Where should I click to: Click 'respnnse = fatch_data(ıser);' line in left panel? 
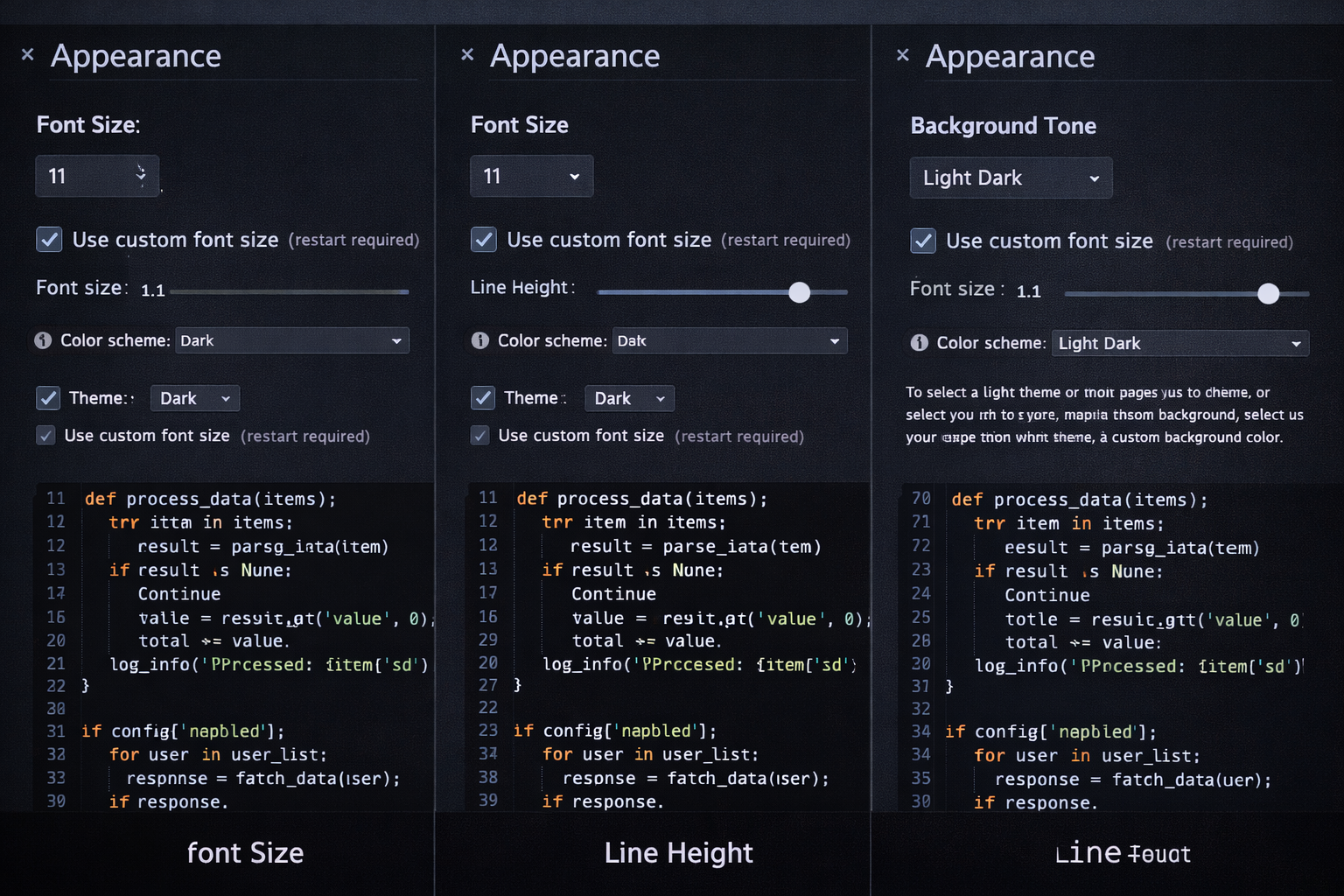click(x=262, y=779)
